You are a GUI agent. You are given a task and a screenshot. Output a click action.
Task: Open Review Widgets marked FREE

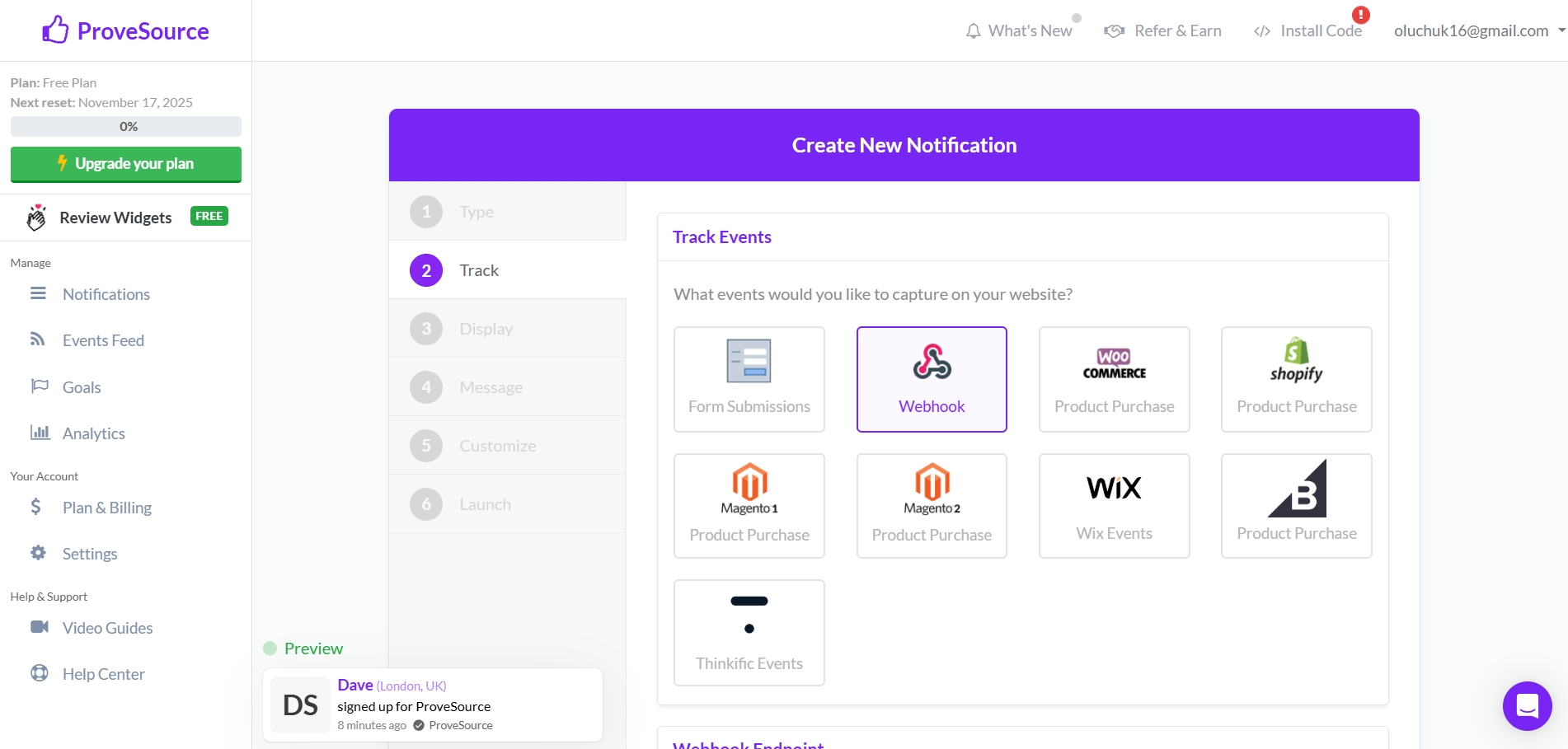115,217
